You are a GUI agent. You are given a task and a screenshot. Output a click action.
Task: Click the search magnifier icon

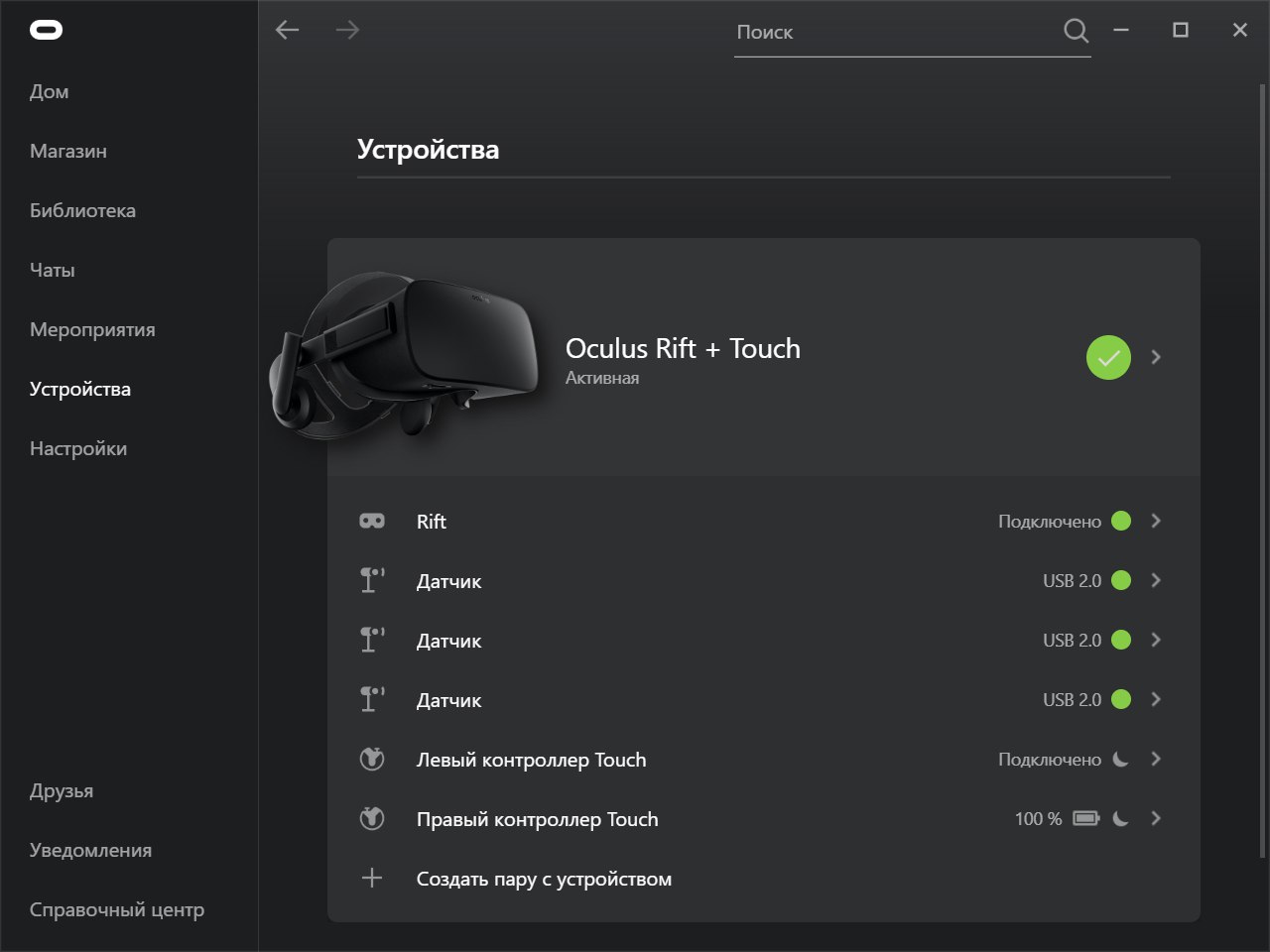[1076, 31]
